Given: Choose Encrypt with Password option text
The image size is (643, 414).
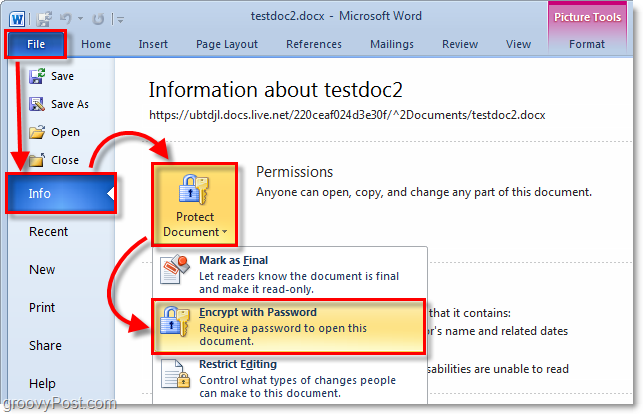Looking at the screenshot, I should 258,312.
